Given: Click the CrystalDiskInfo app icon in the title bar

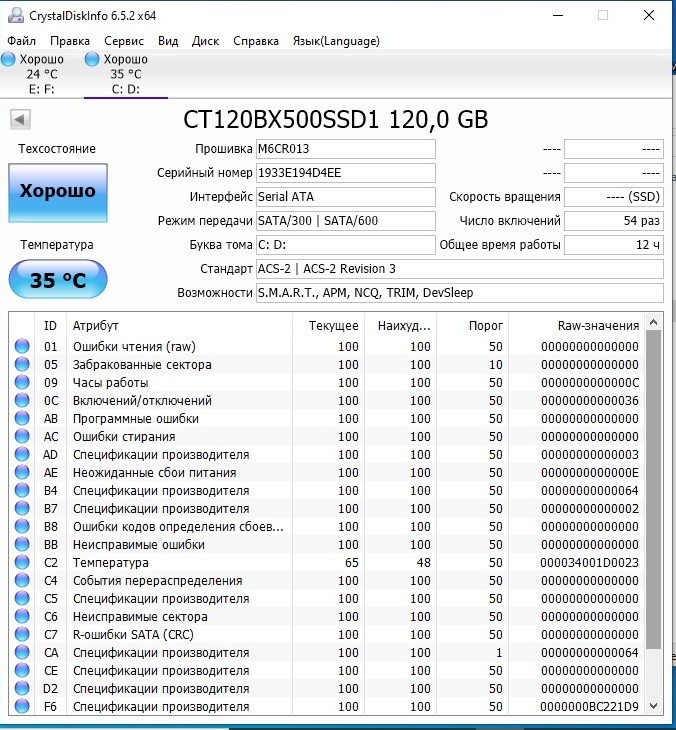Looking at the screenshot, I should pos(15,15).
